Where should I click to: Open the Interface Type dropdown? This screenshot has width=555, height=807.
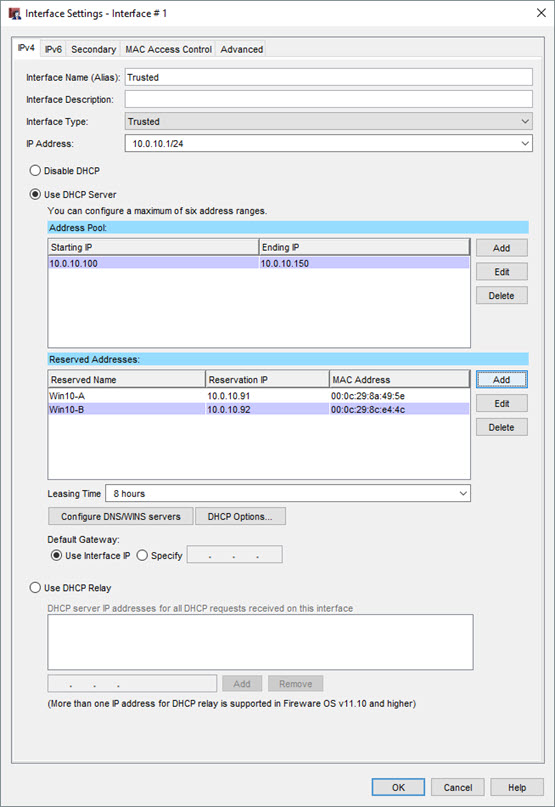[x=328, y=121]
